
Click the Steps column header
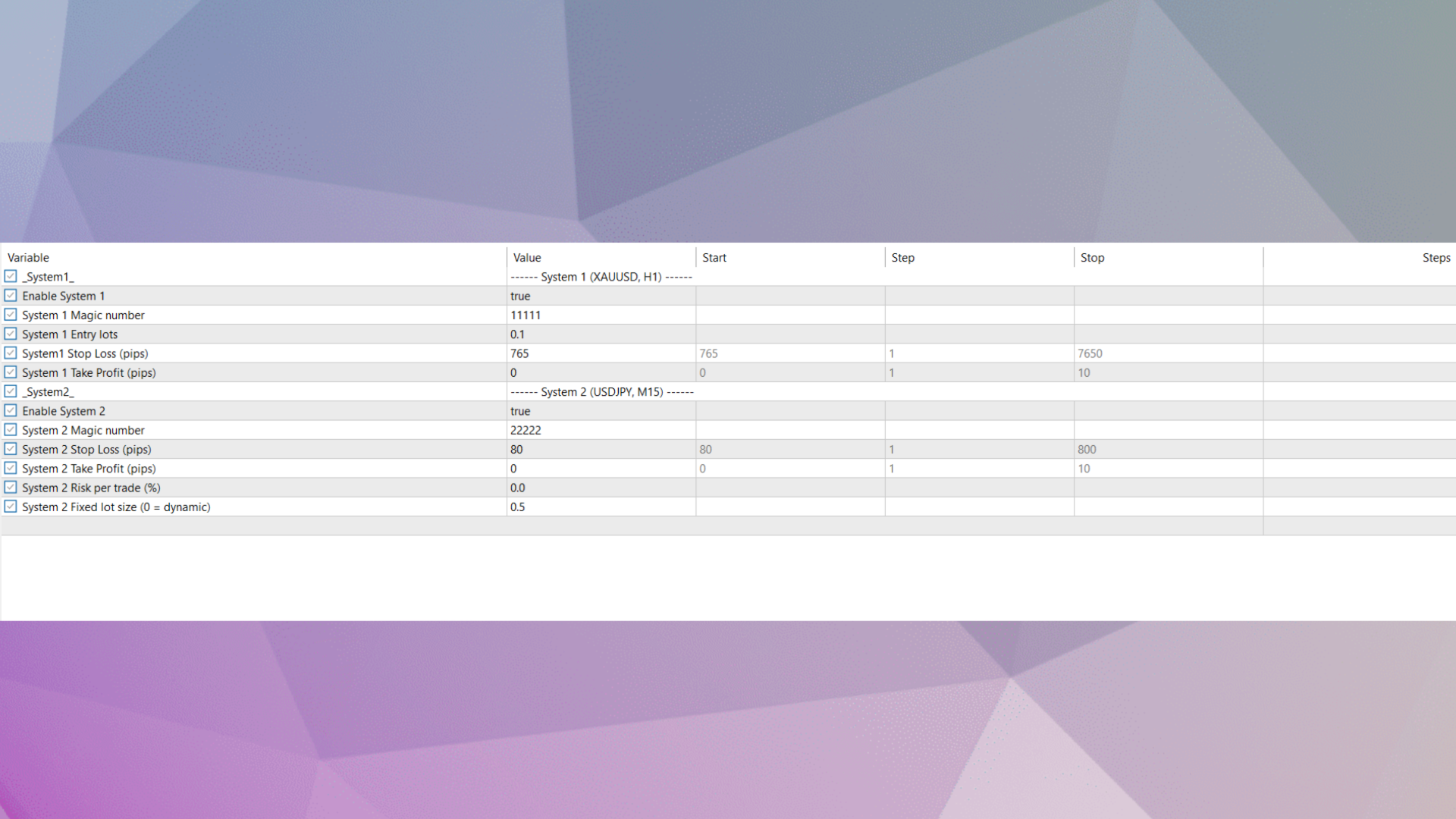(1360, 258)
